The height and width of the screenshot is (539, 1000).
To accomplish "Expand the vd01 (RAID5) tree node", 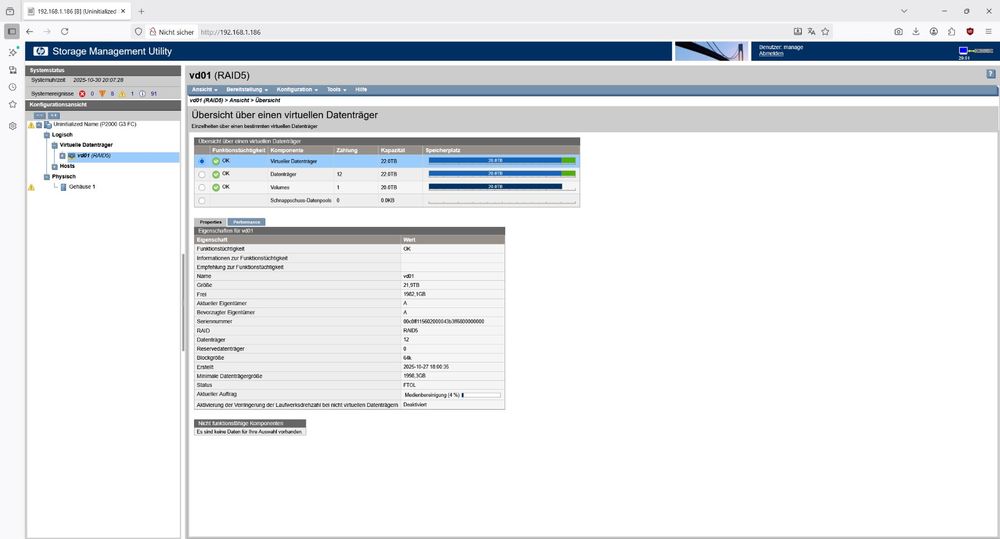I will 62,156.
